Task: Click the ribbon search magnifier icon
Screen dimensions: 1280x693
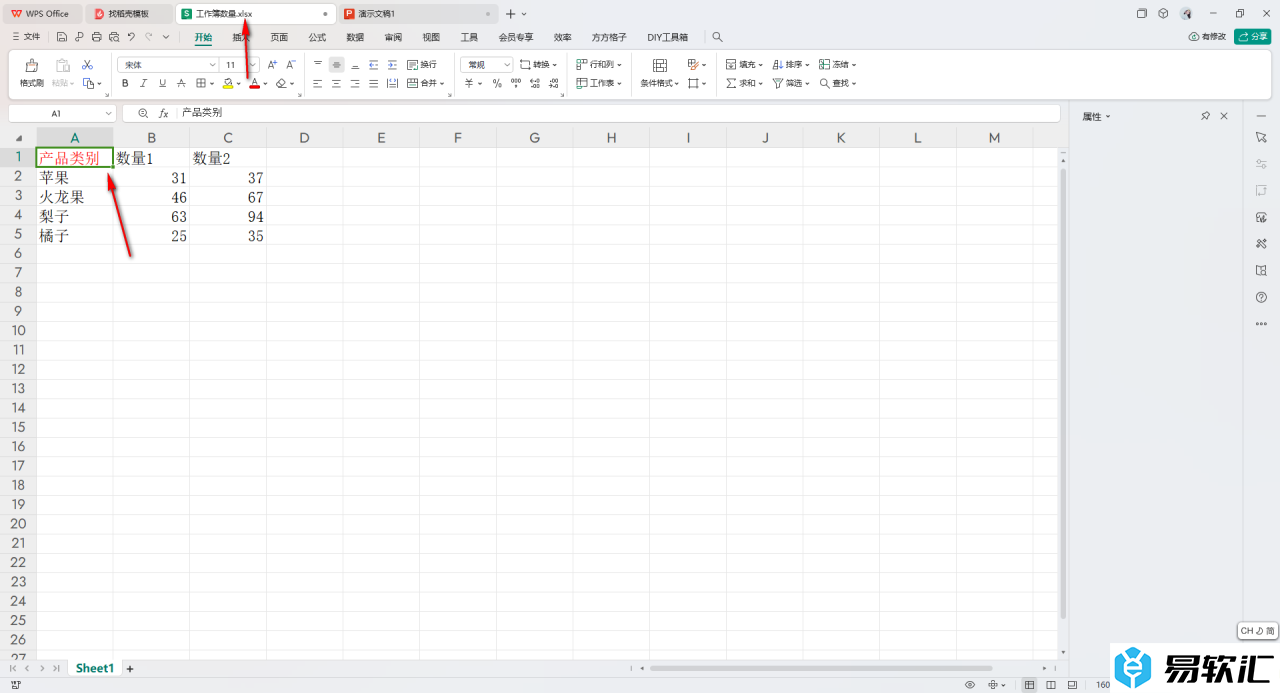Action: [x=717, y=37]
